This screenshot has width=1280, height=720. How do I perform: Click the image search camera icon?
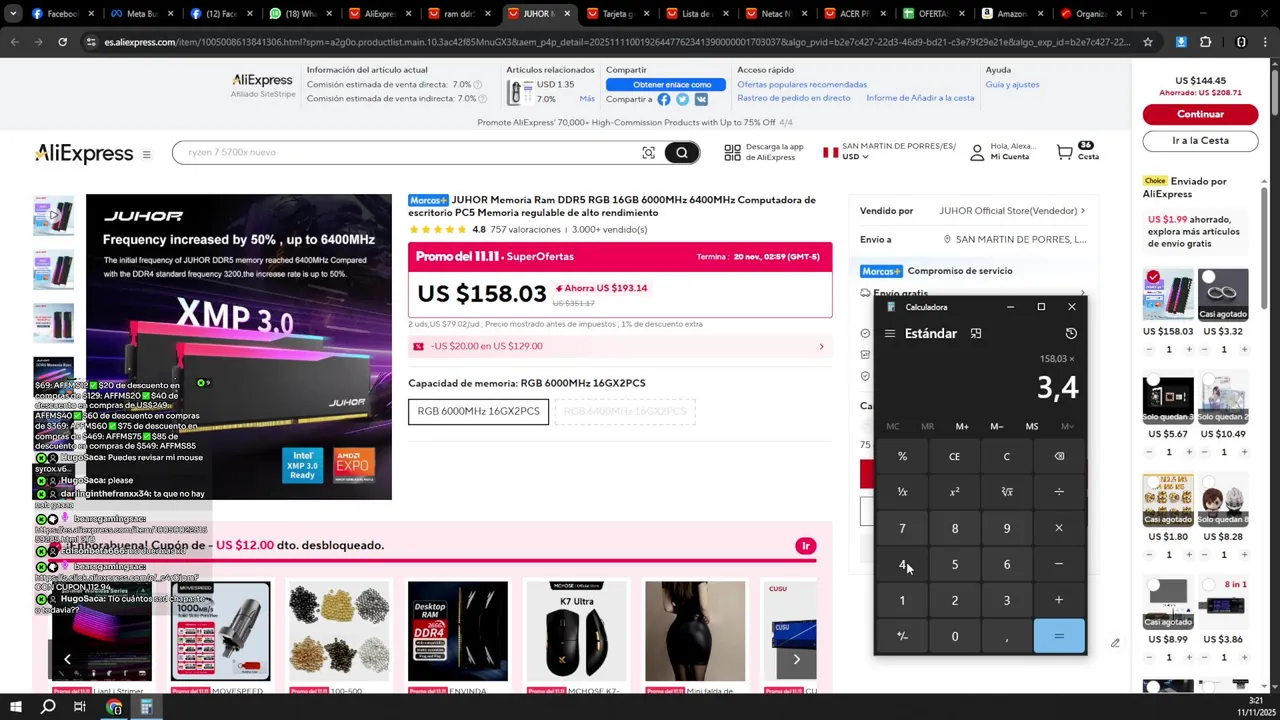648,152
